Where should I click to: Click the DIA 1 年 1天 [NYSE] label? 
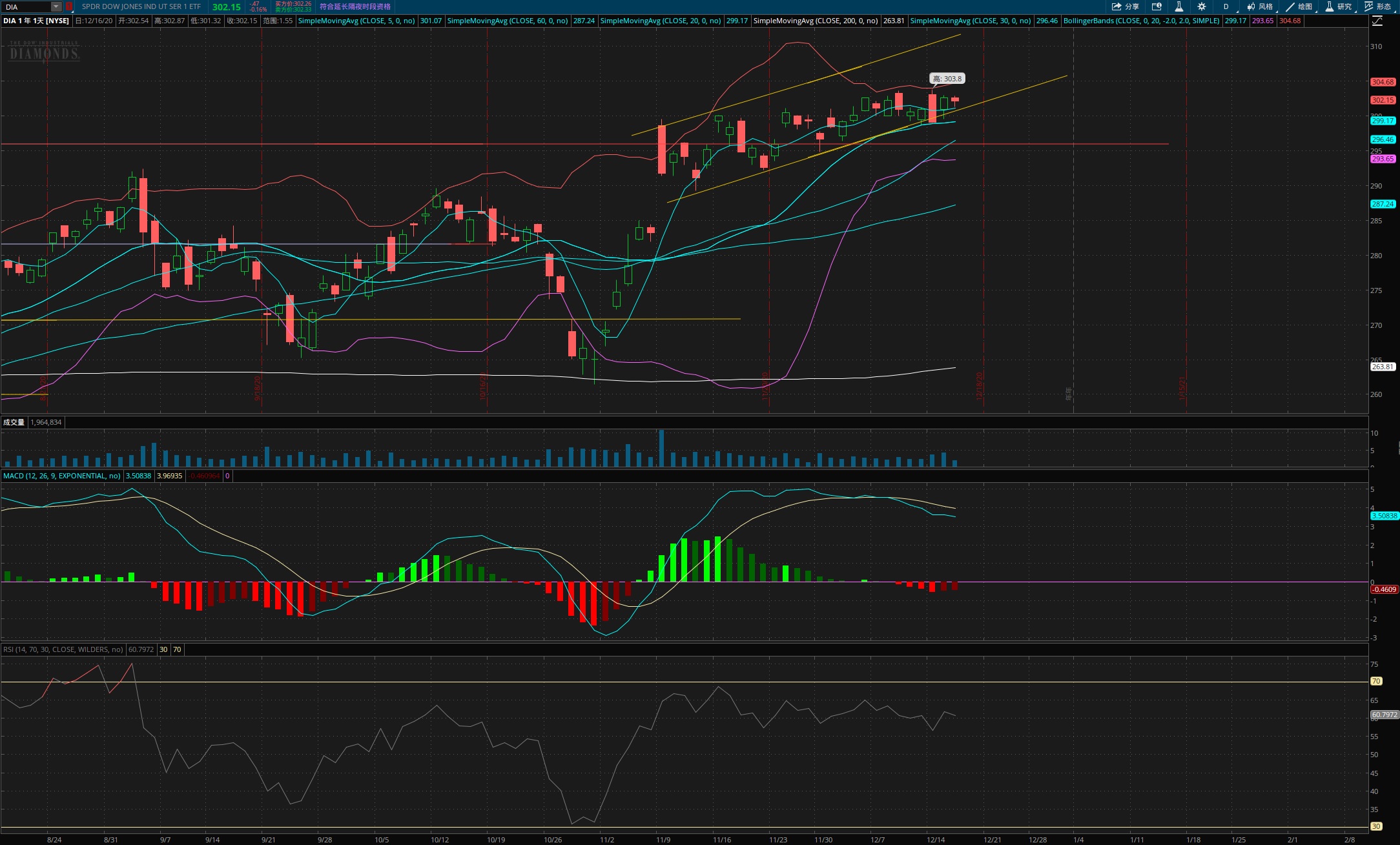point(36,21)
